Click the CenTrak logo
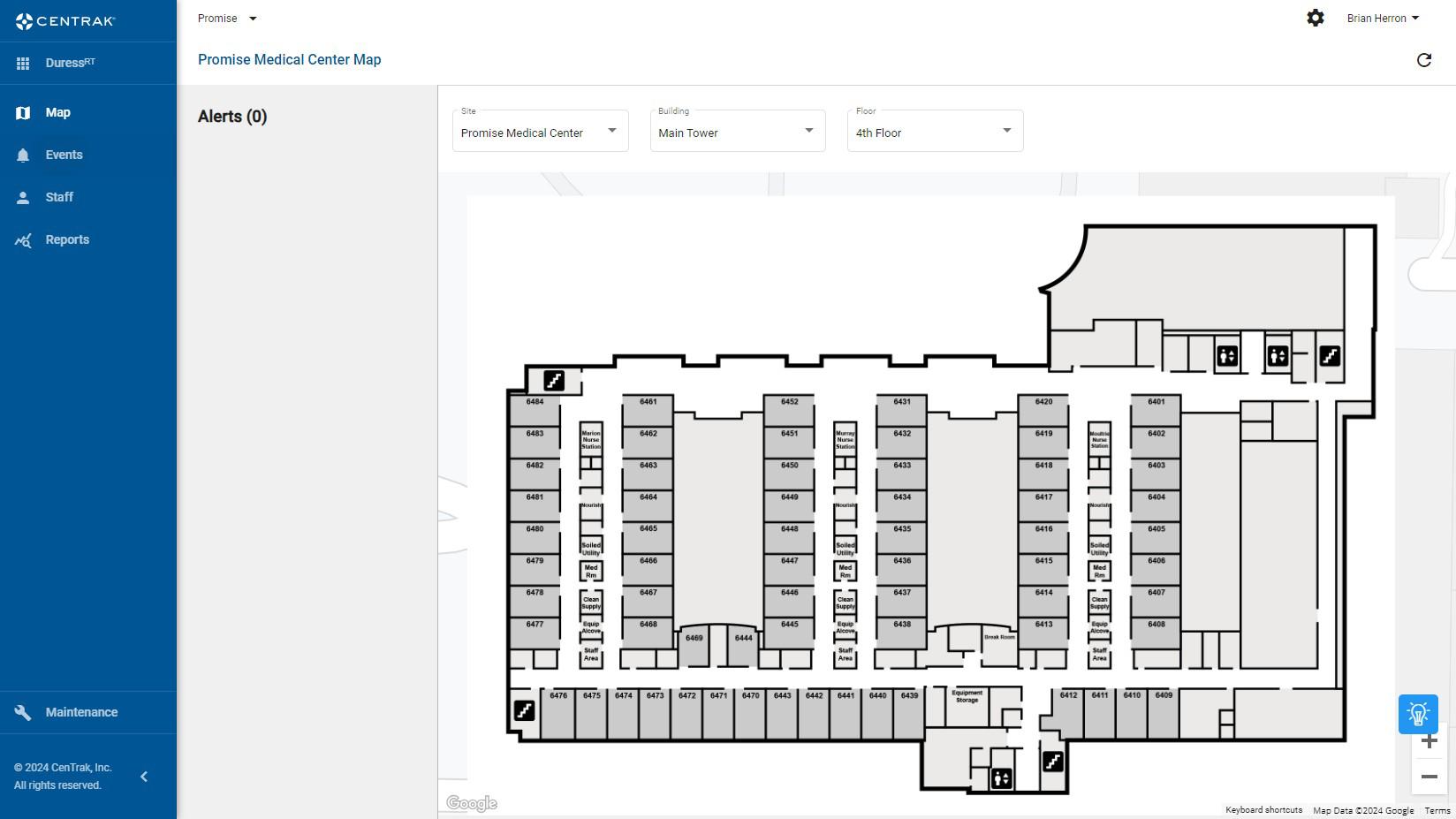The image size is (1456, 819). point(65,21)
